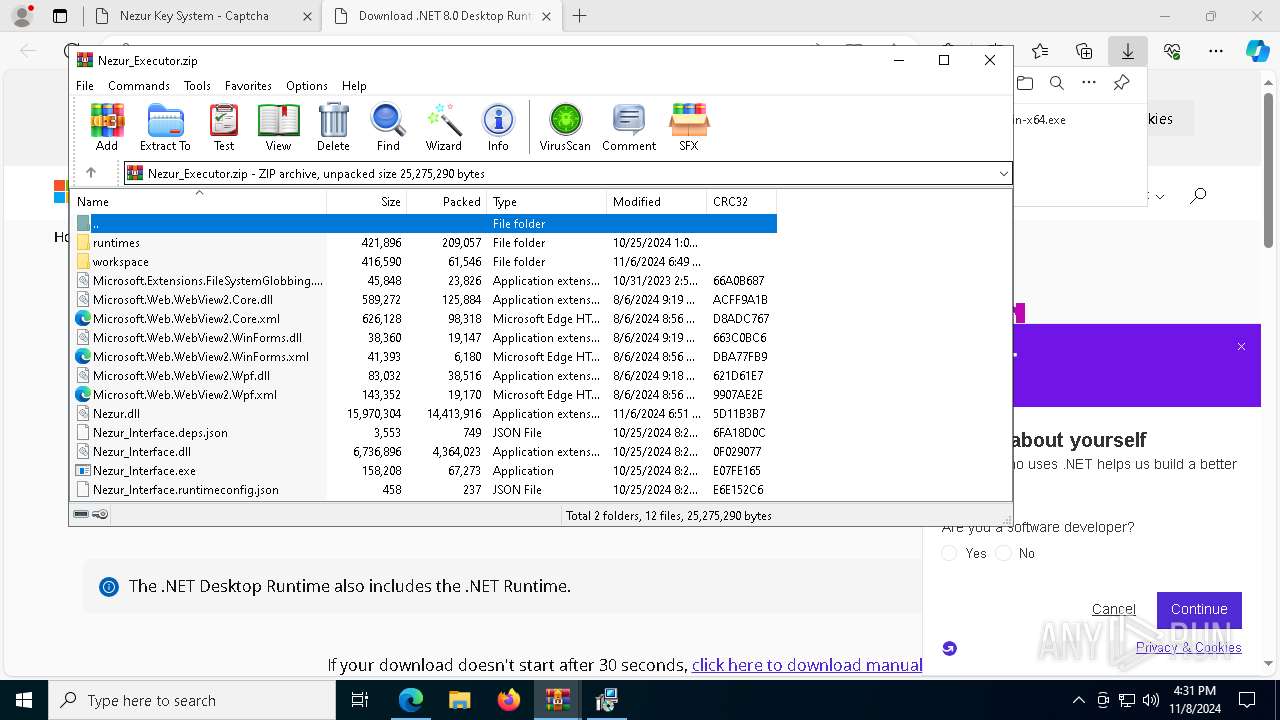The image size is (1280, 720).
Task: Open the Edge downloads icon
Action: [x=1128, y=51]
